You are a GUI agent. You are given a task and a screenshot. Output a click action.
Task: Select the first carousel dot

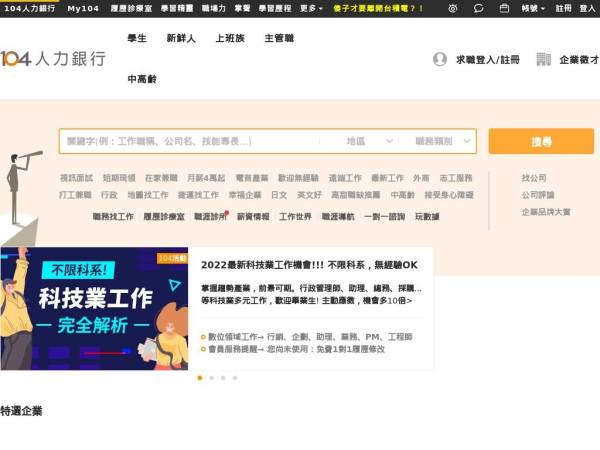pyautogui.click(x=200, y=378)
